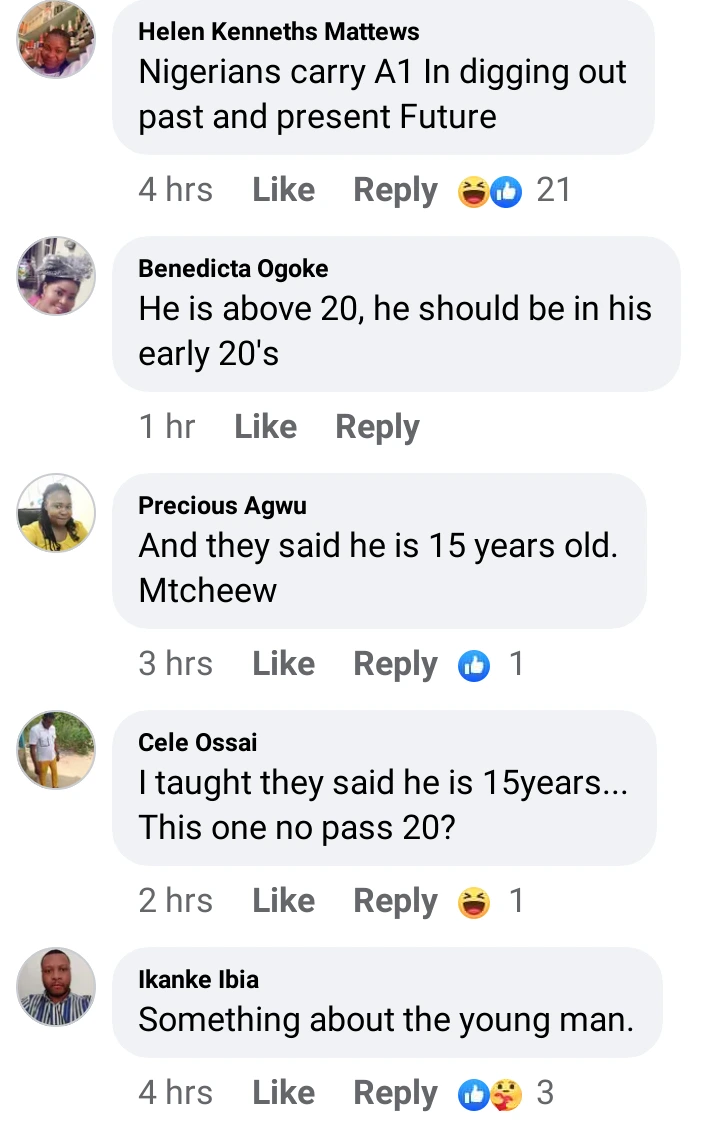Like Ikanke Ibia's comment
The width and height of the screenshot is (720, 1122).
(x=283, y=1093)
